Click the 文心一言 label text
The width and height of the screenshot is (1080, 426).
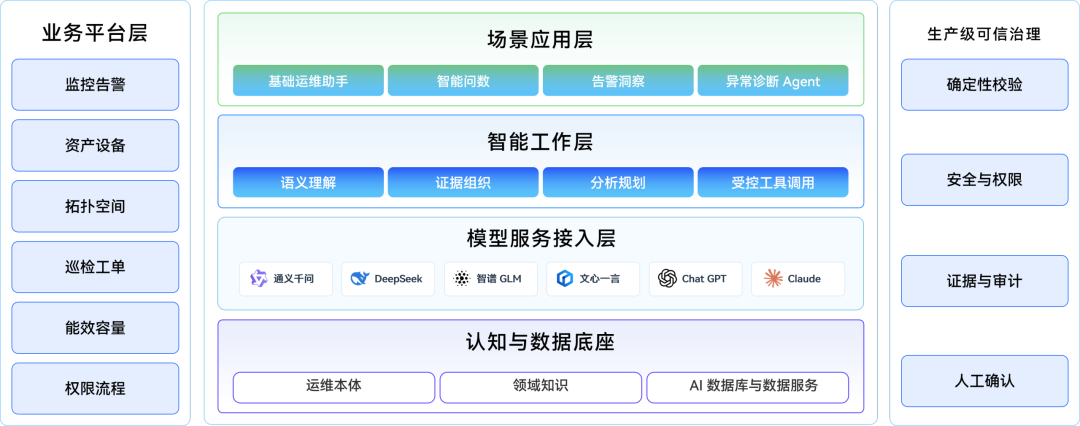pyautogui.click(x=600, y=279)
